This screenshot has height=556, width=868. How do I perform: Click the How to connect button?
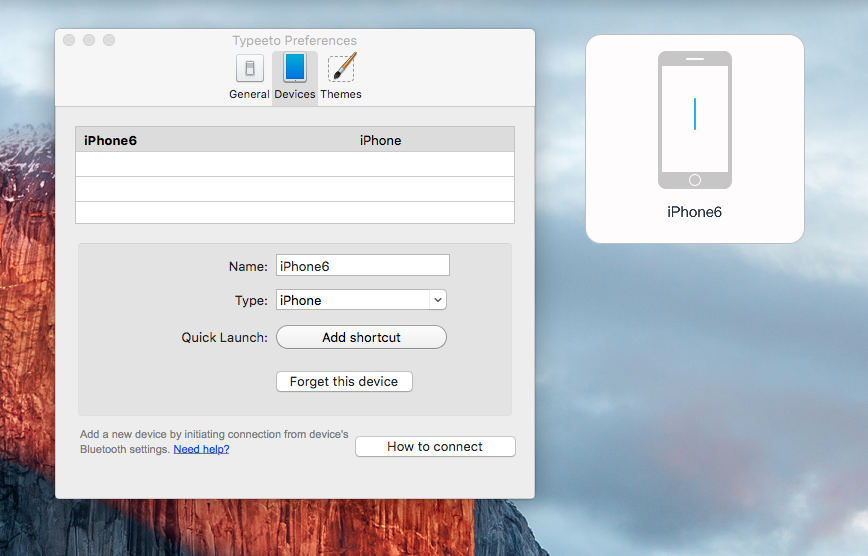[x=435, y=446]
